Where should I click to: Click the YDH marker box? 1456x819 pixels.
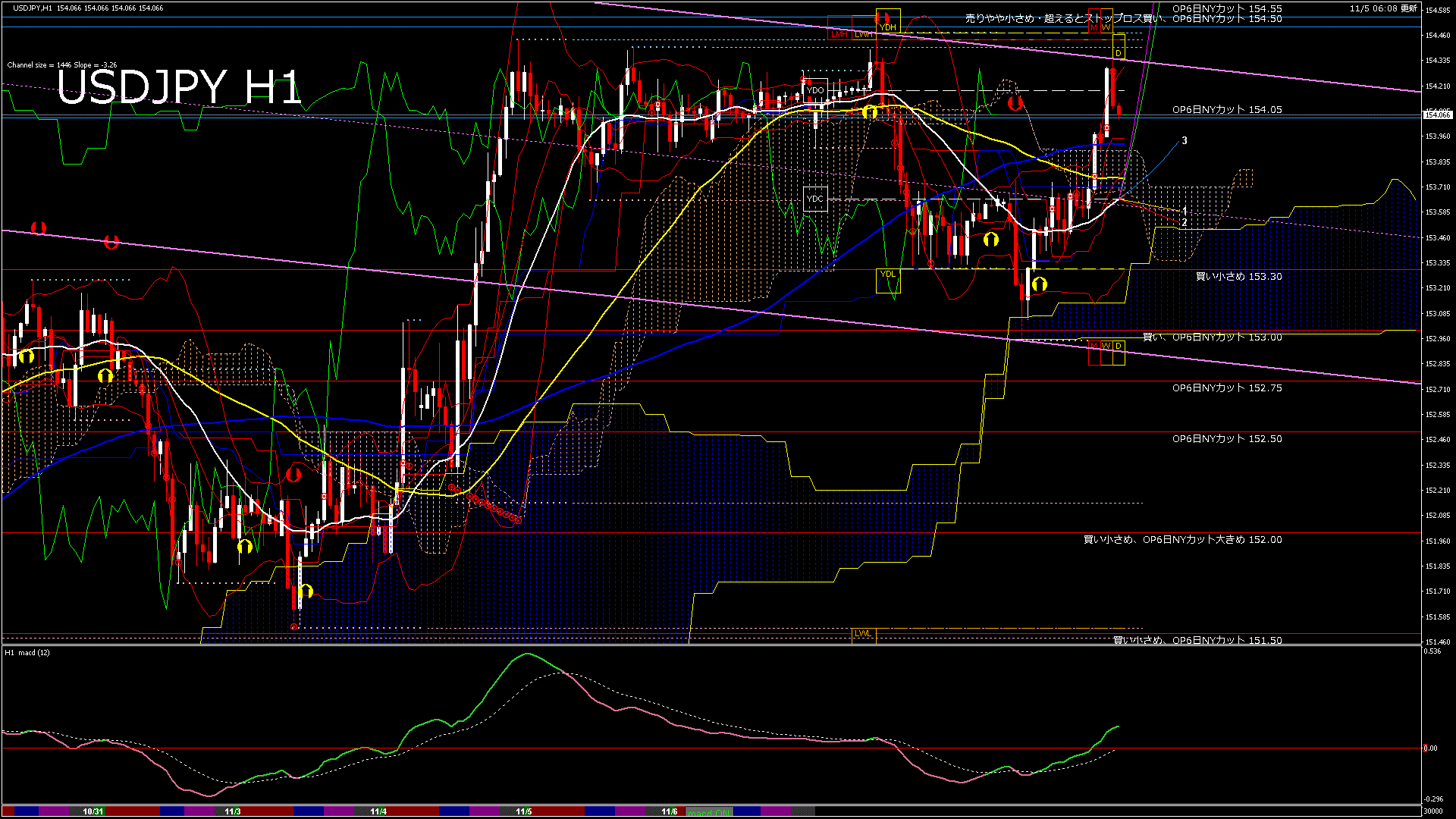[887, 27]
